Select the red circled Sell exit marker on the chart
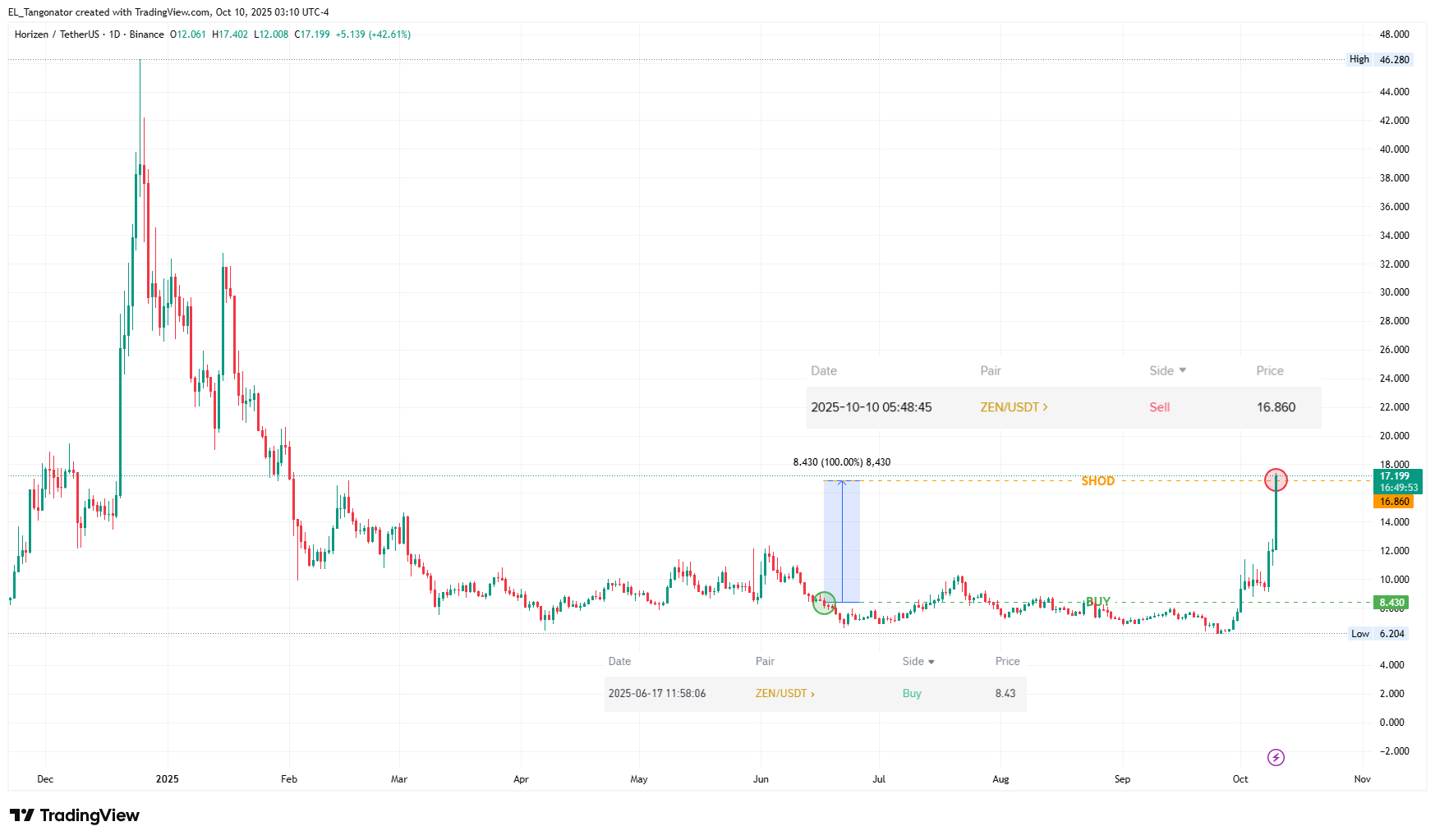This screenshot has height=840, width=1435. (1277, 480)
